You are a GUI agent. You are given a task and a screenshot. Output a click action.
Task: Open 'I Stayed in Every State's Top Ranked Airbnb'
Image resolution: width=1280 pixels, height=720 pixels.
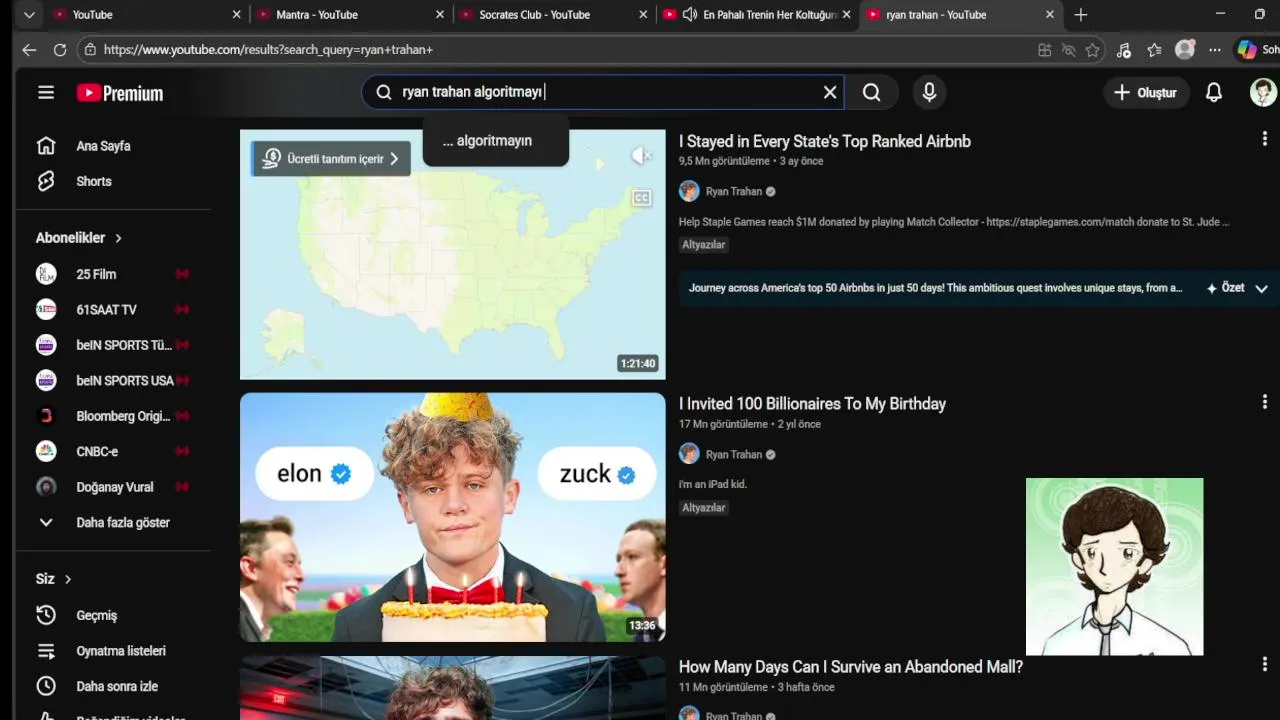tap(825, 141)
